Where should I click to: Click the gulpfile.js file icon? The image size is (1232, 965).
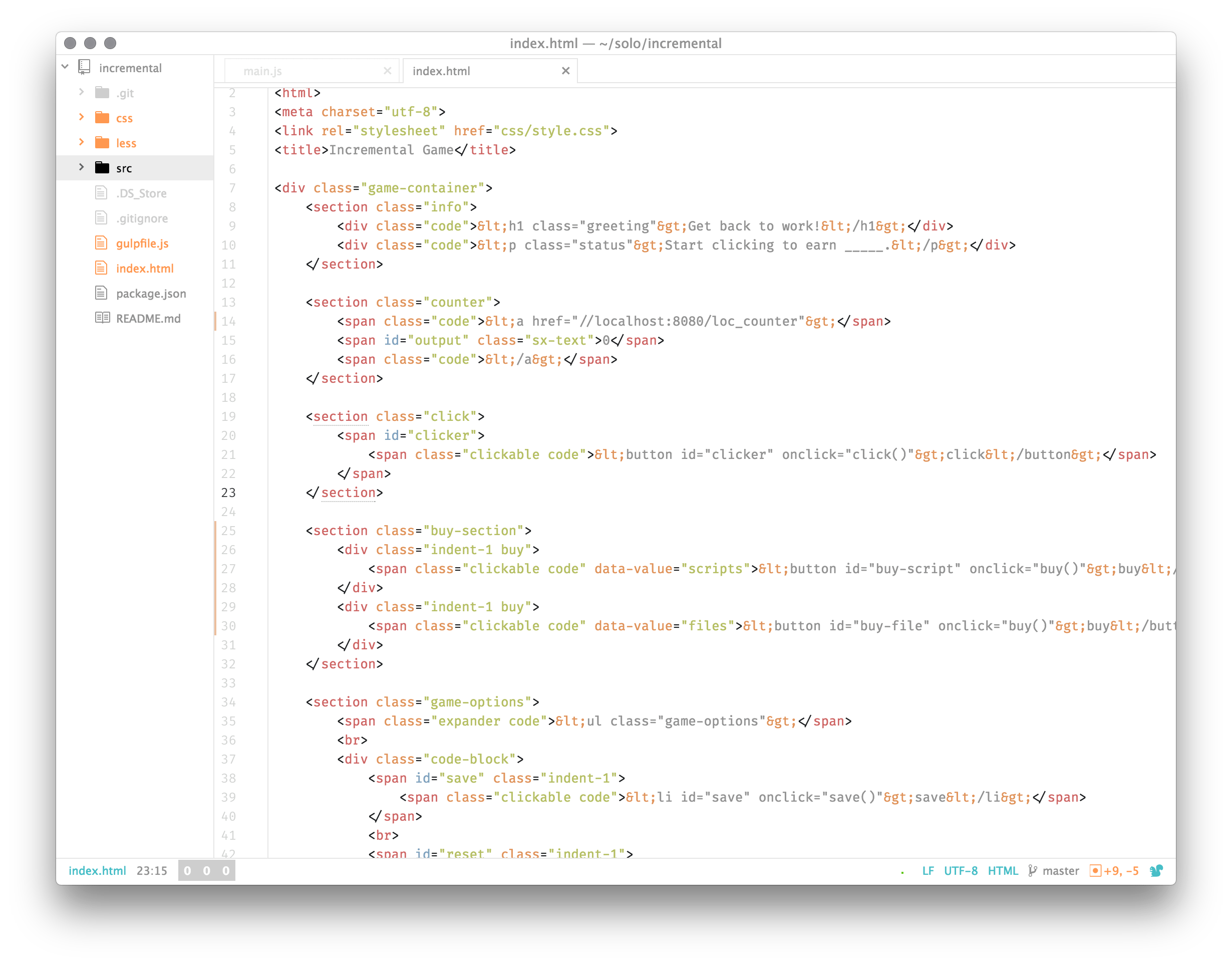(101, 243)
